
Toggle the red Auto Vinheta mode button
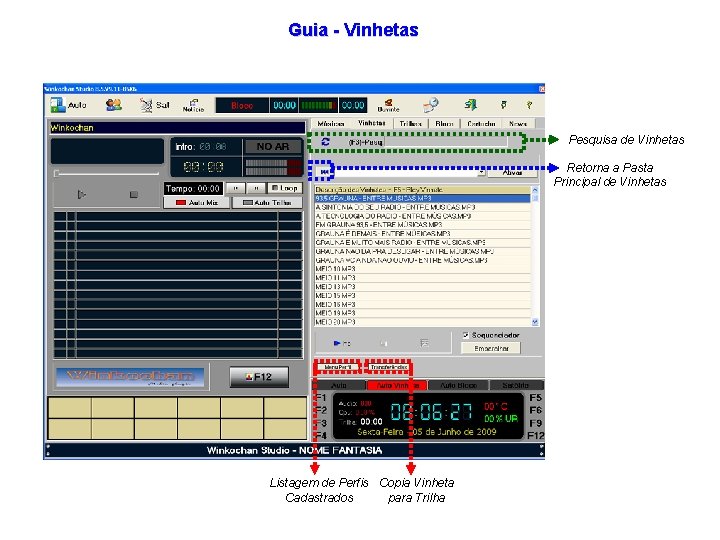click(398, 385)
